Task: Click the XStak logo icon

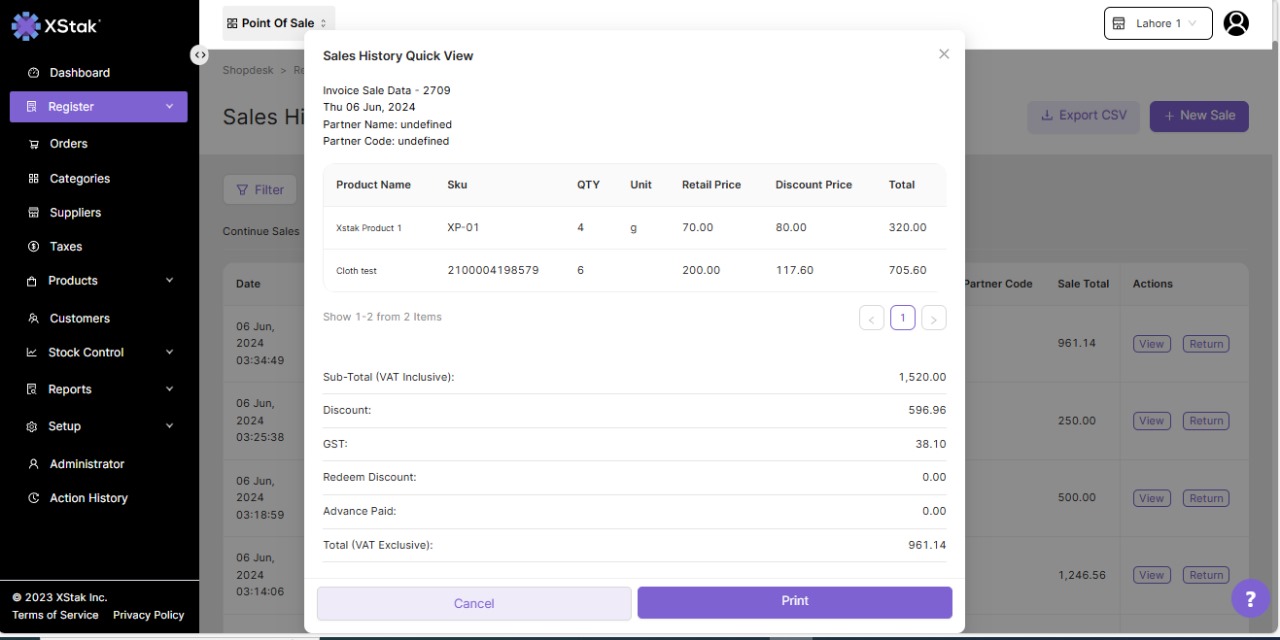Action: tap(25, 26)
